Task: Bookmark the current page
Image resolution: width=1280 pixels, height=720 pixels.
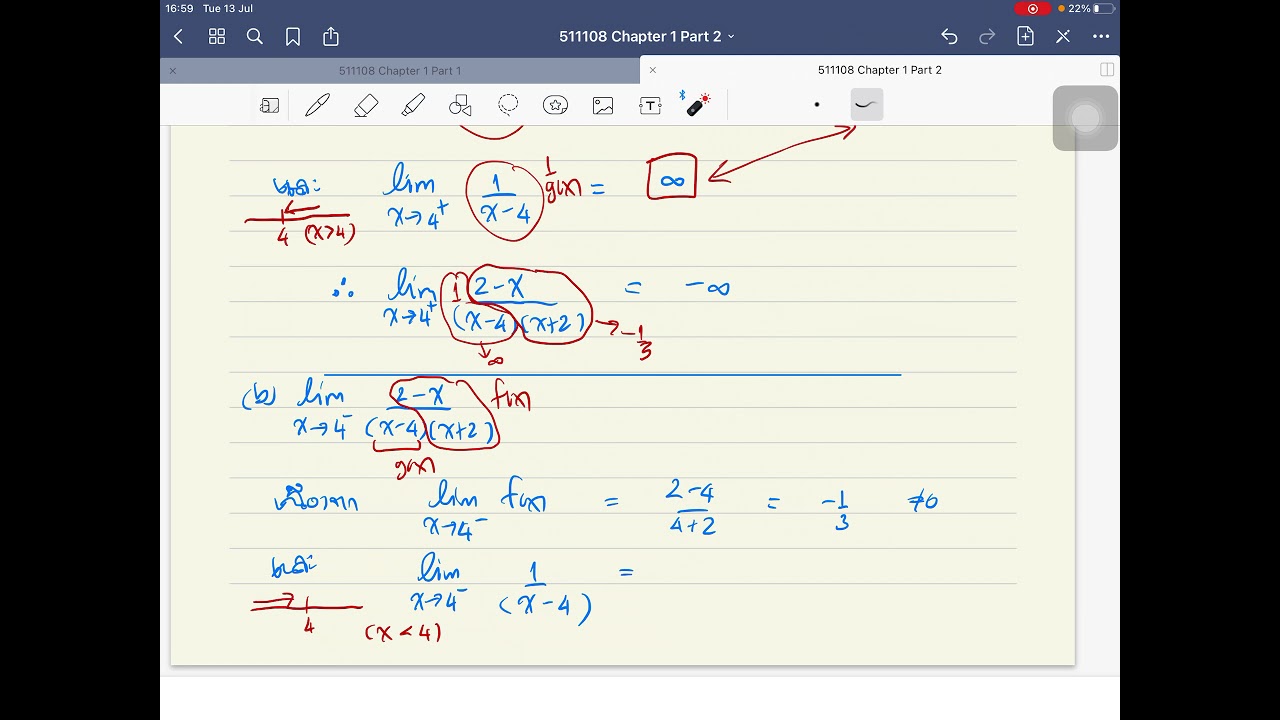Action: [x=293, y=37]
